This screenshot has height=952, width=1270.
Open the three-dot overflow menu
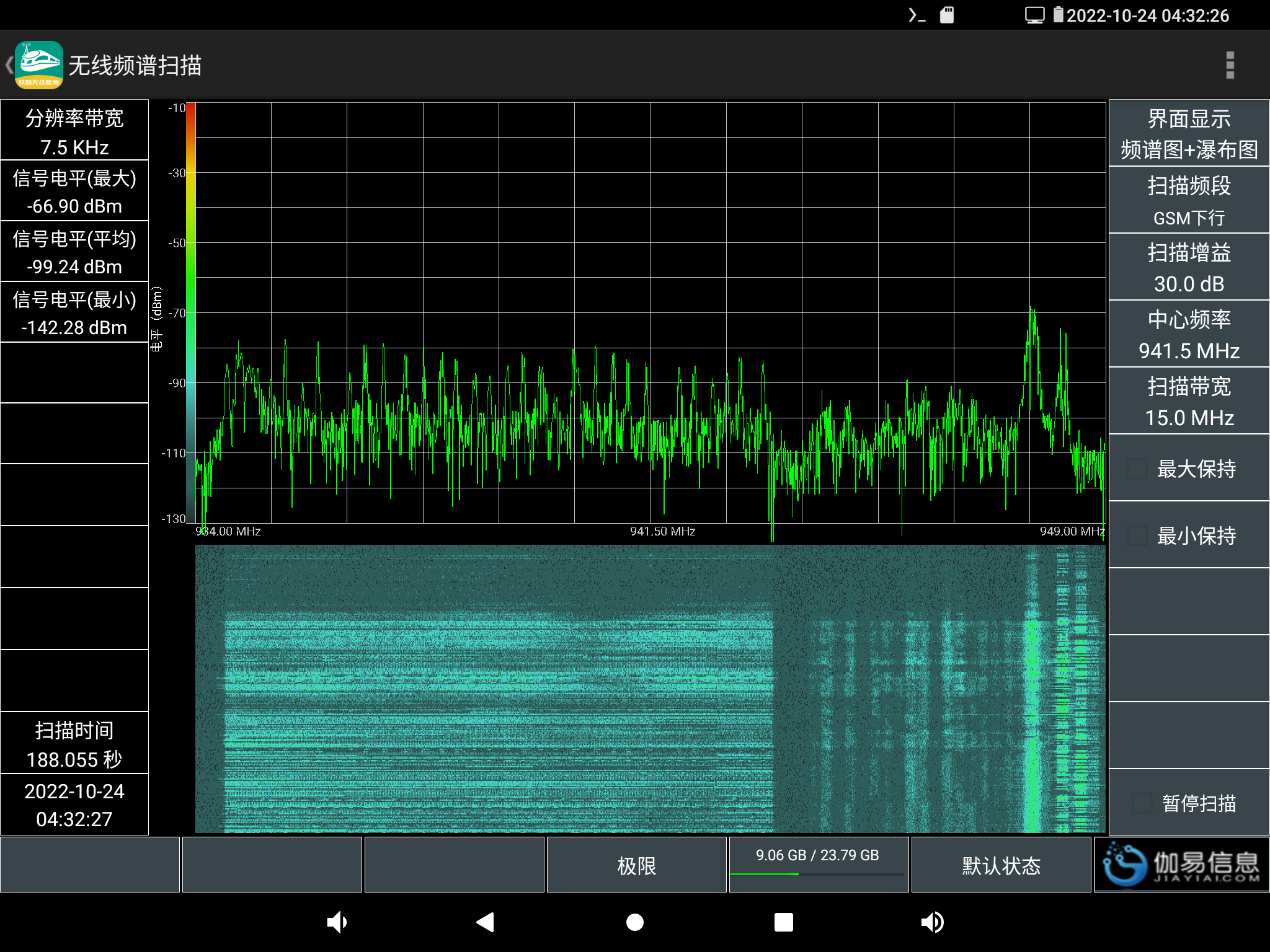(1230, 65)
